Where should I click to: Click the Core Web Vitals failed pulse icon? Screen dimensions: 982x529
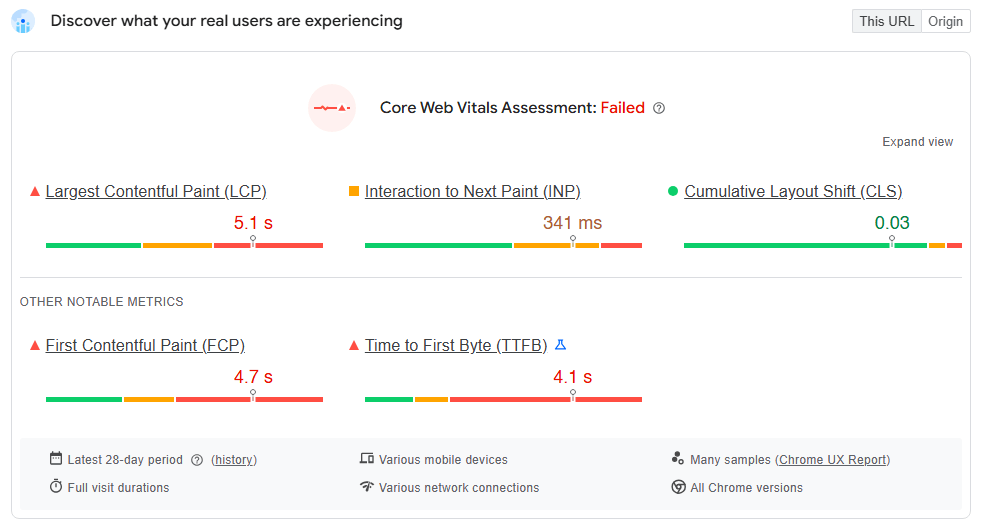tap(332, 108)
